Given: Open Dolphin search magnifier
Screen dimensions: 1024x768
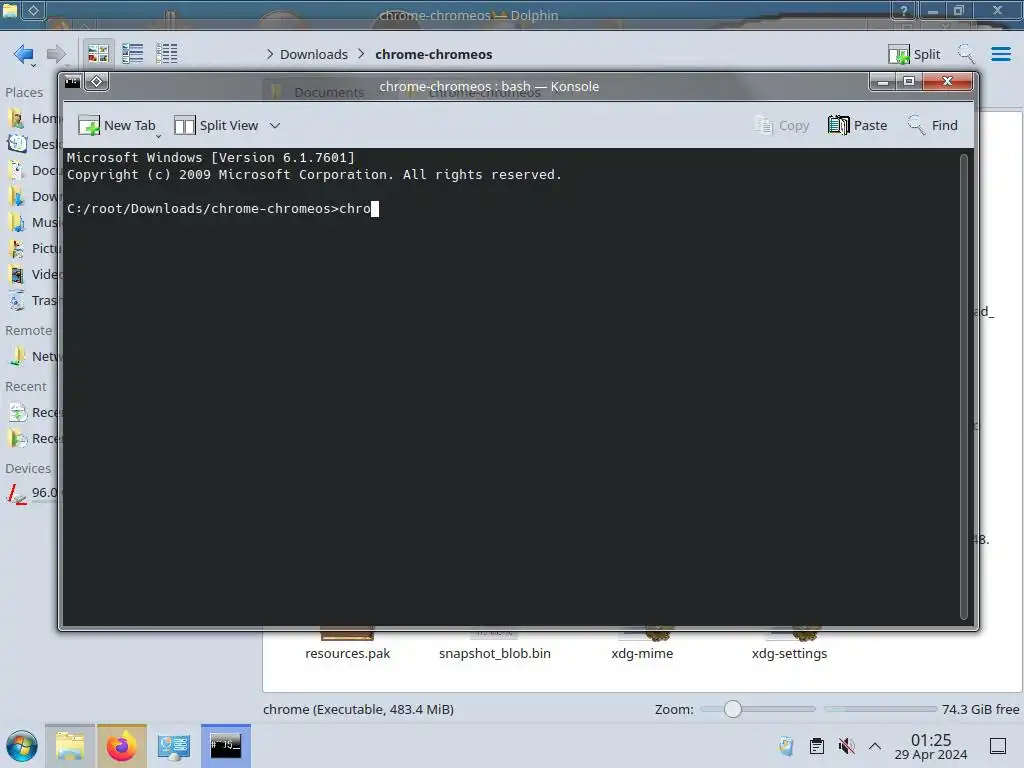Looking at the screenshot, I should (x=966, y=54).
